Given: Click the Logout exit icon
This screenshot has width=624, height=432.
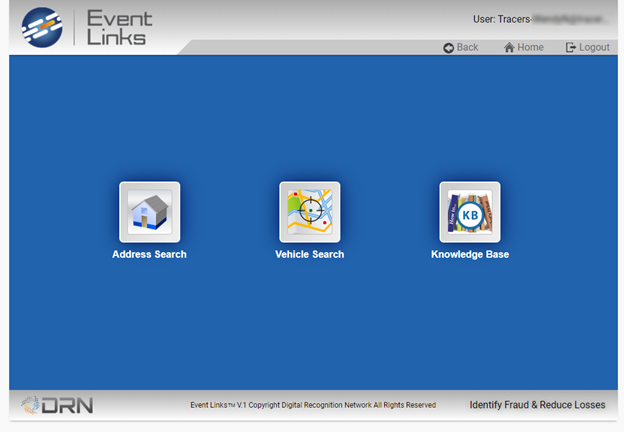Looking at the screenshot, I should (x=570, y=48).
